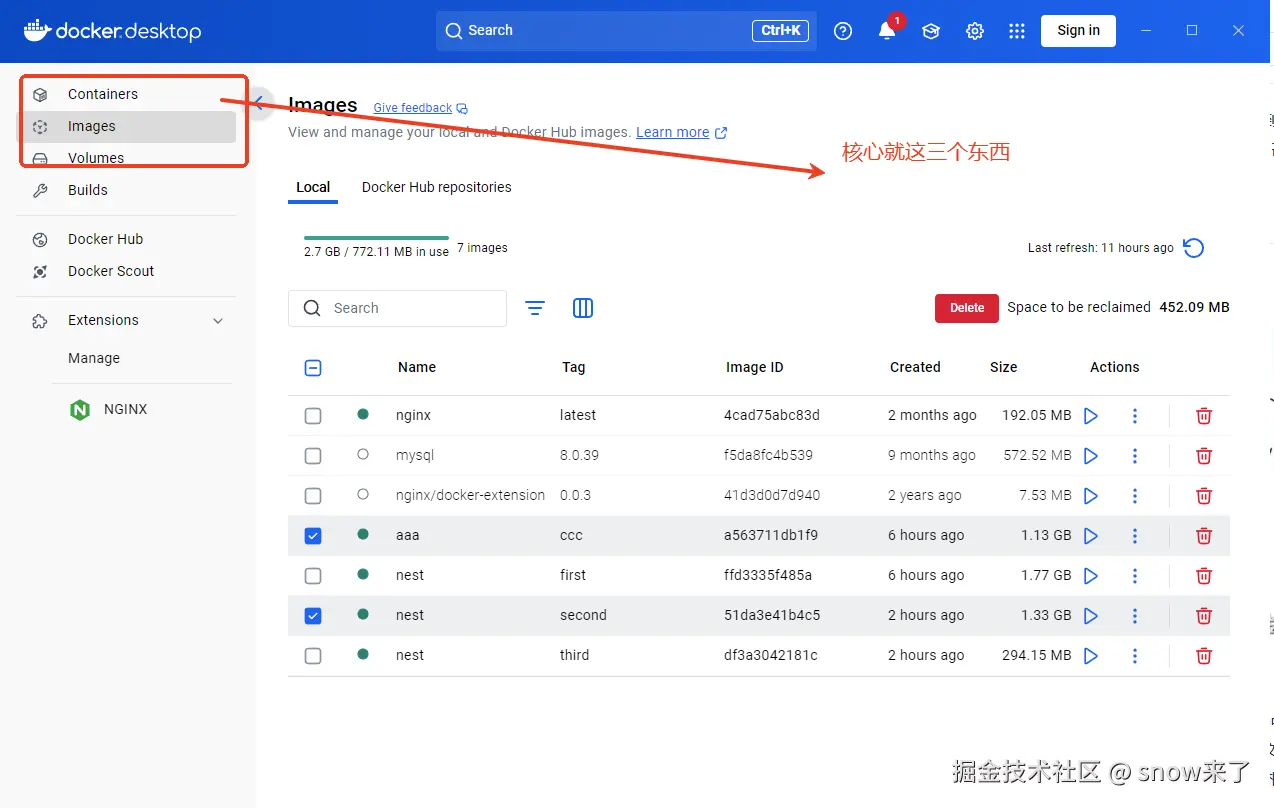1274x808 pixels.
Task: Open the Learning center graduation cap icon
Action: 931,31
